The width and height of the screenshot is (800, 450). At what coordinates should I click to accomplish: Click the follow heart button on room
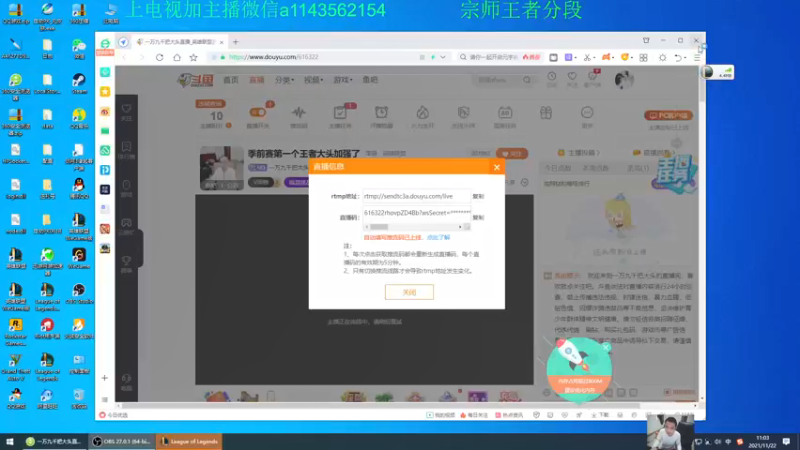click(x=511, y=154)
